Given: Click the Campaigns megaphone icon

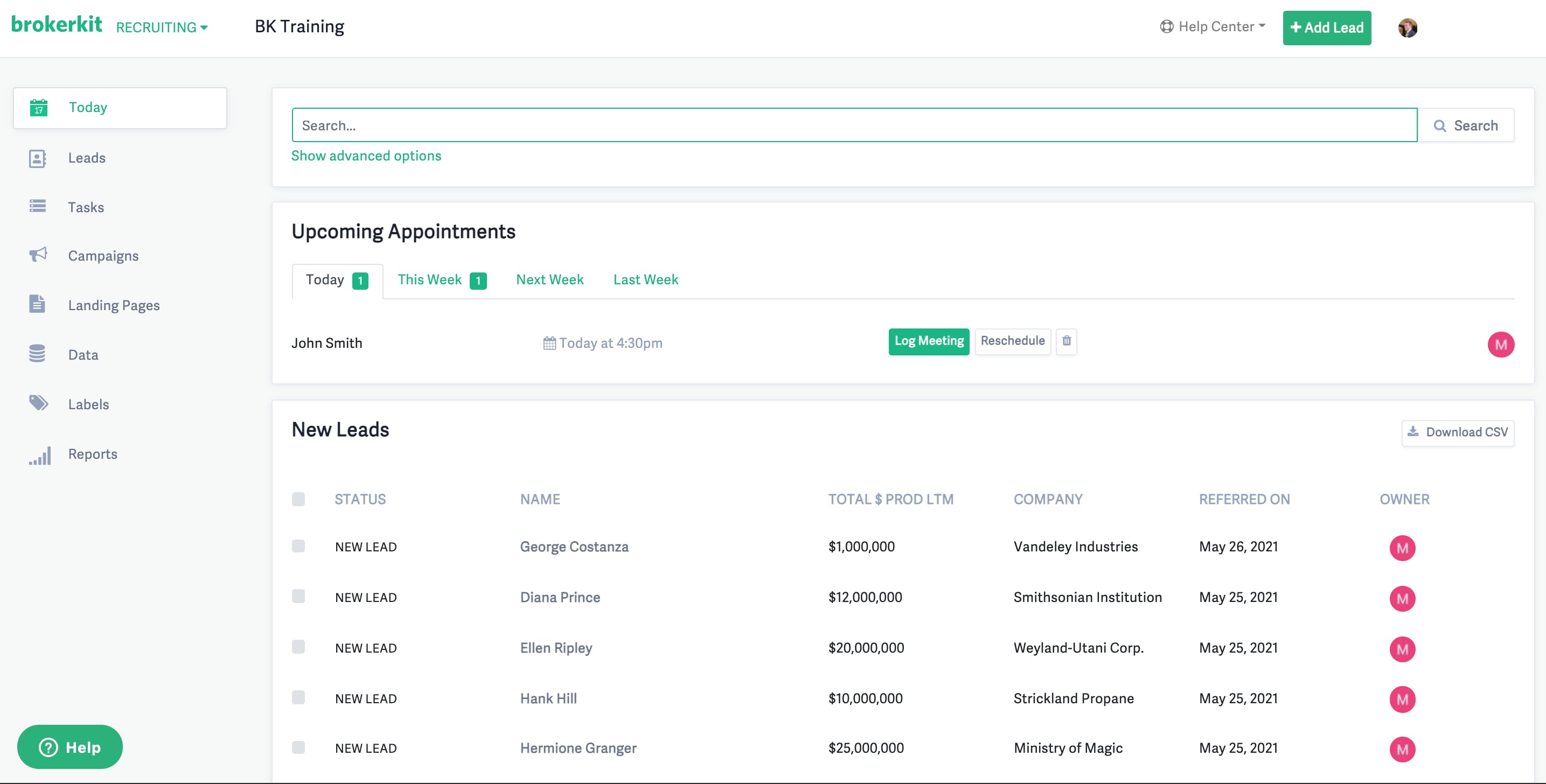Looking at the screenshot, I should pos(38,254).
